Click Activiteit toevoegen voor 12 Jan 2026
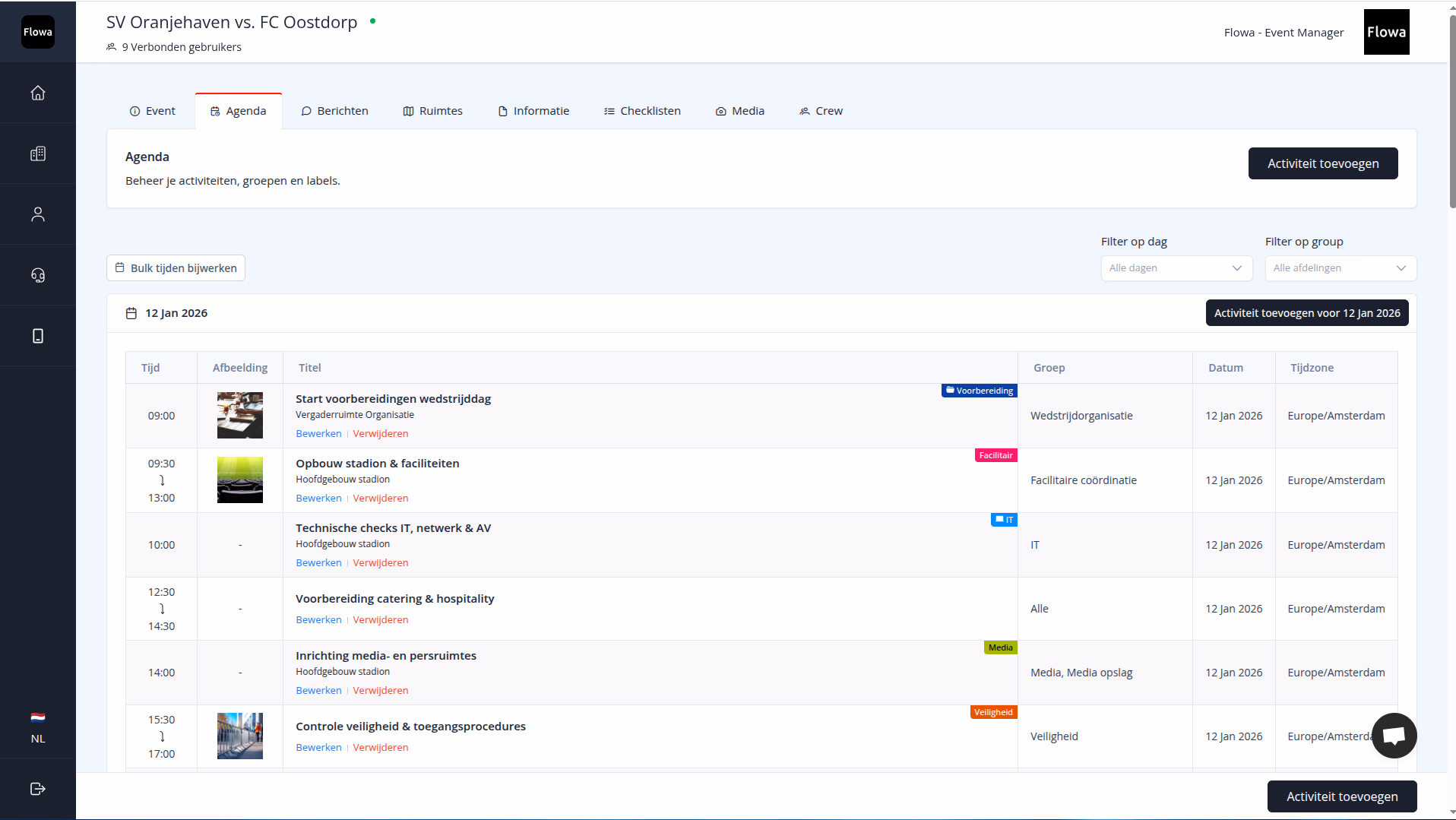 (x=1307, y=313)
